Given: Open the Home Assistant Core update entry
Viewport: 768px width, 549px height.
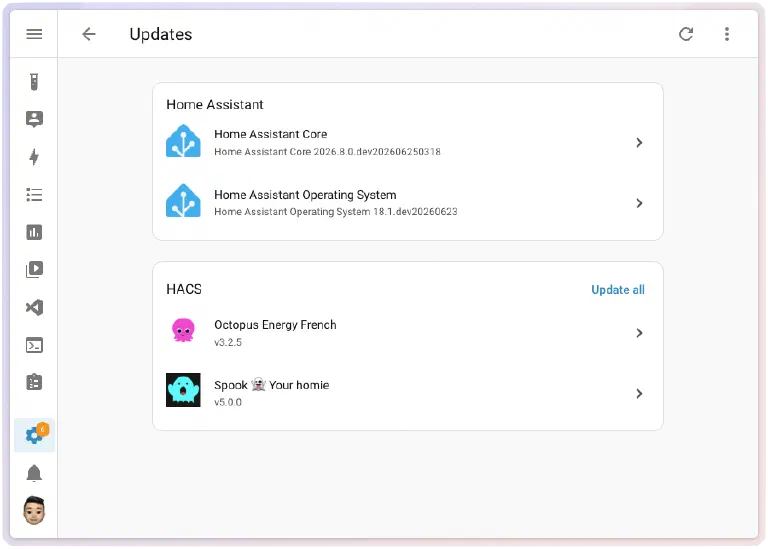Looking at the screenshot, I should click(408, 143).
